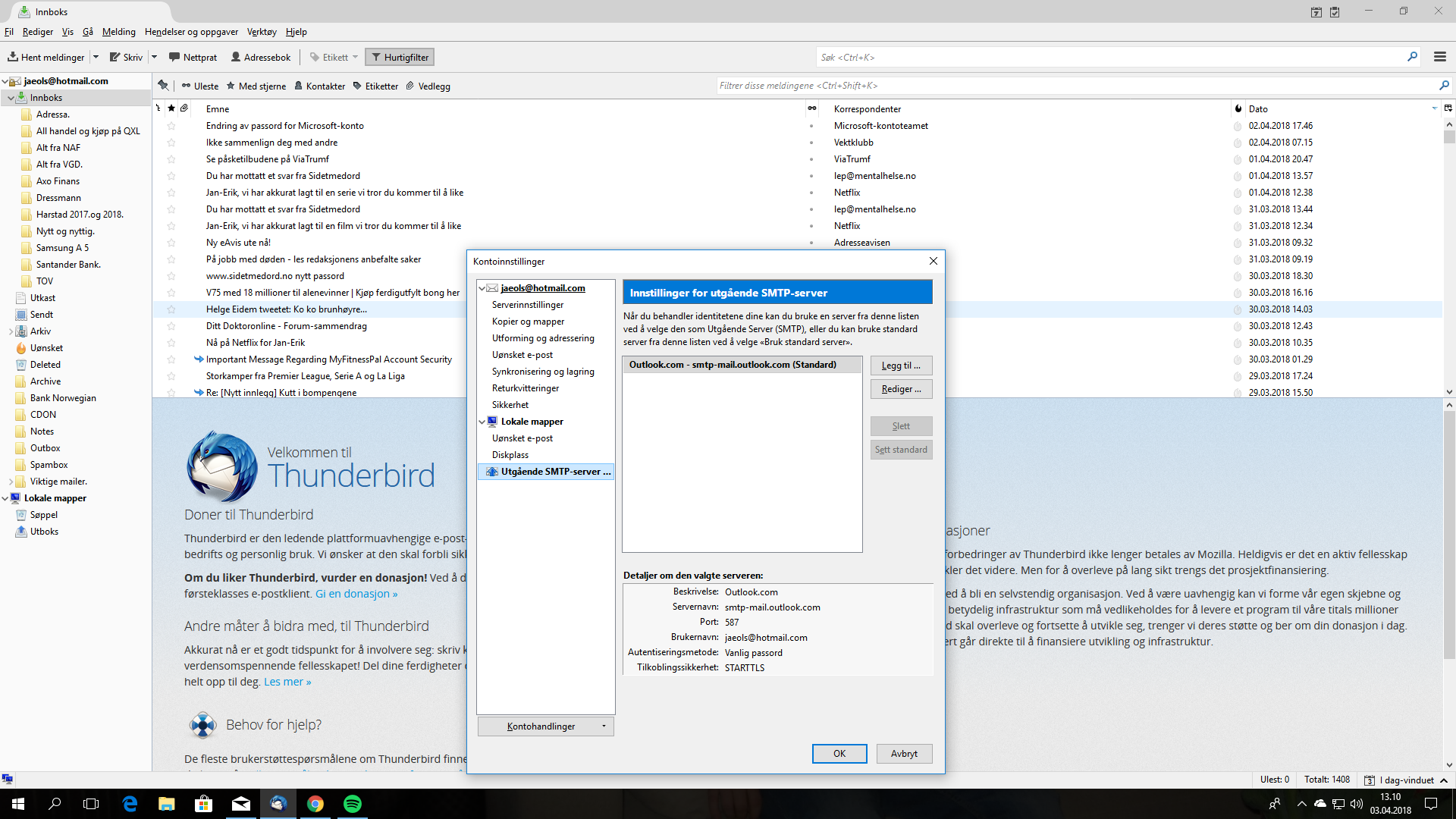Image resolution: width=1456 pixels, height=819 pixels.
Task: Open the Adressebok
Action: tap(260, 57)
